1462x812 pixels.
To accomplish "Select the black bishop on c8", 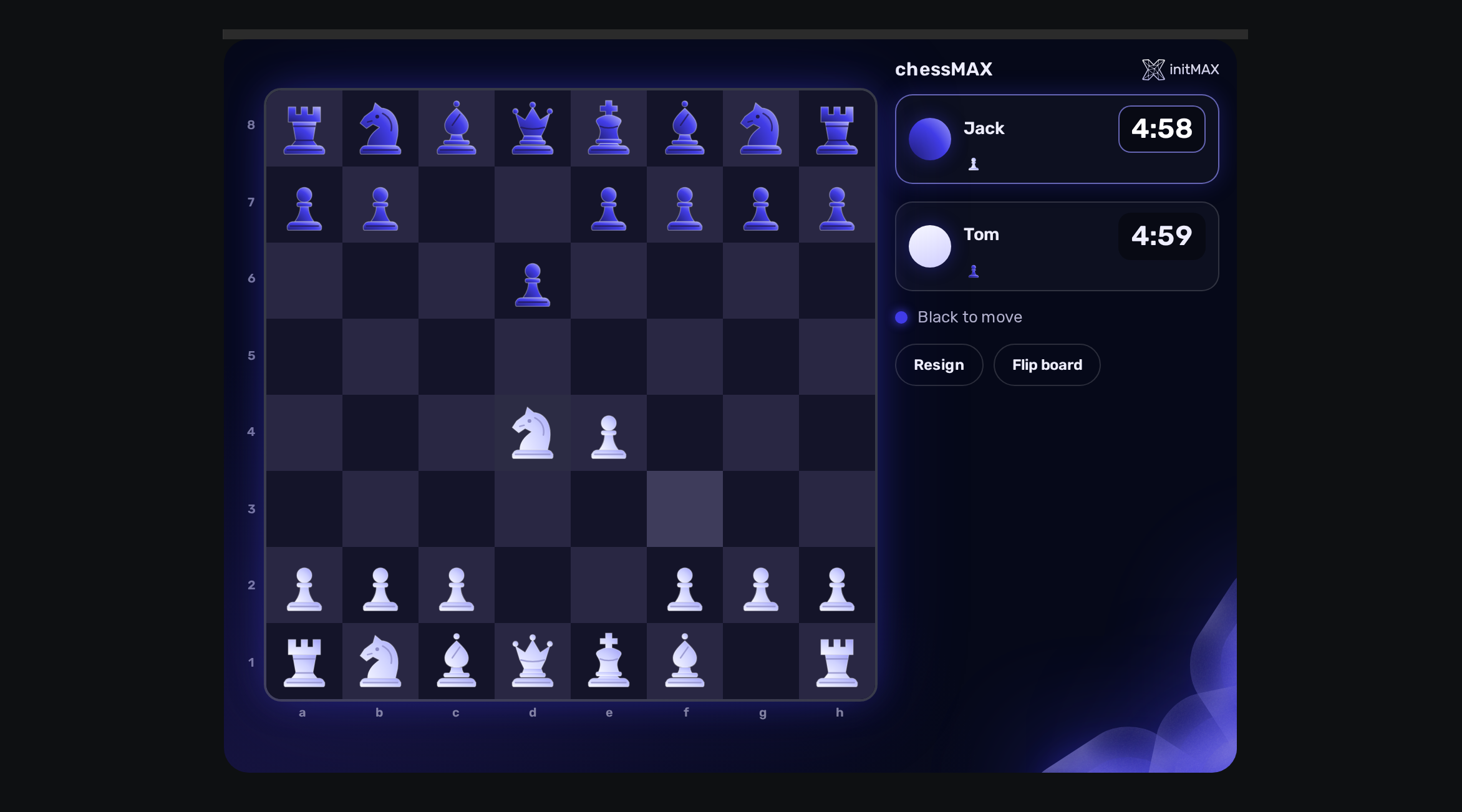I will click(x=457, y=128).
